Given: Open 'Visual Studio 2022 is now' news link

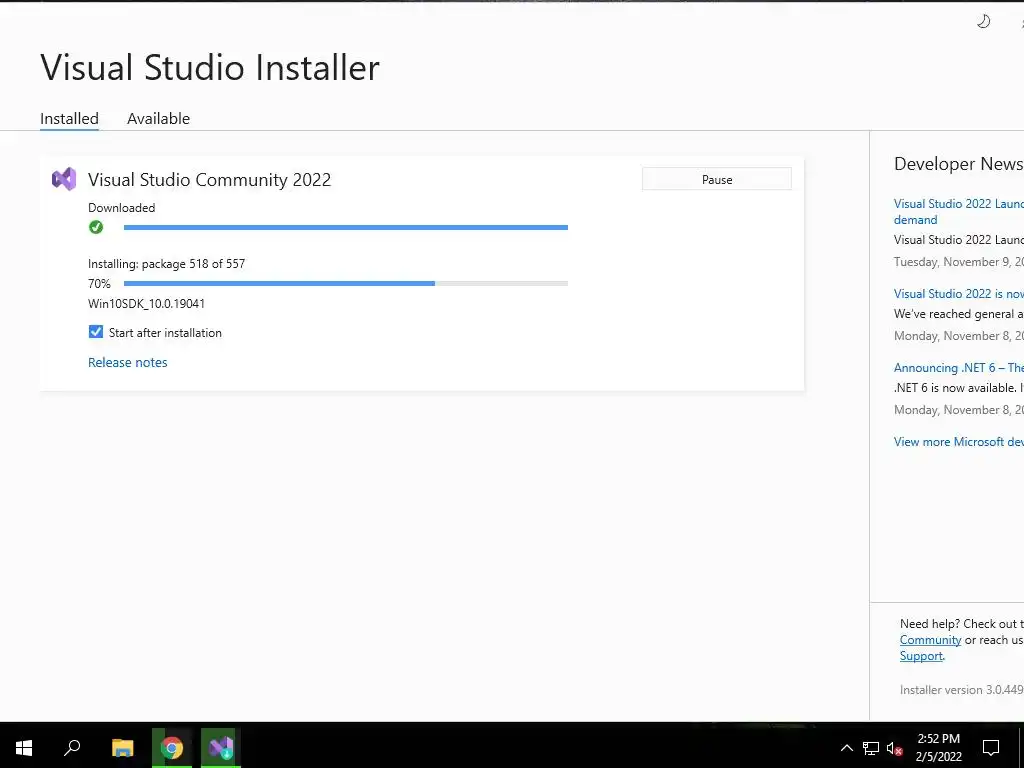Looking at the screenshot, I should click(x=958, y=294).
